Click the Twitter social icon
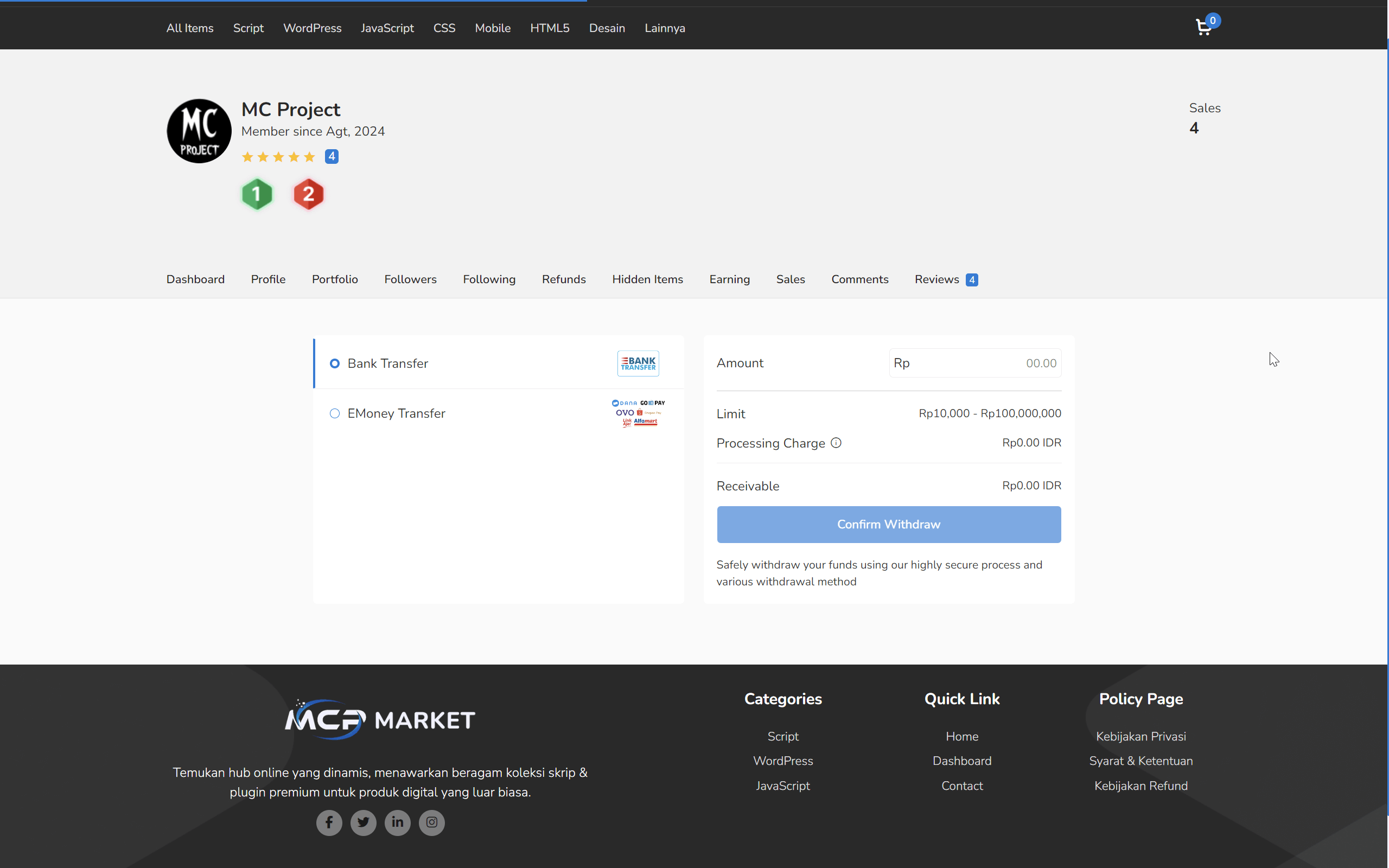1389x868 pixels. point(364,822)
